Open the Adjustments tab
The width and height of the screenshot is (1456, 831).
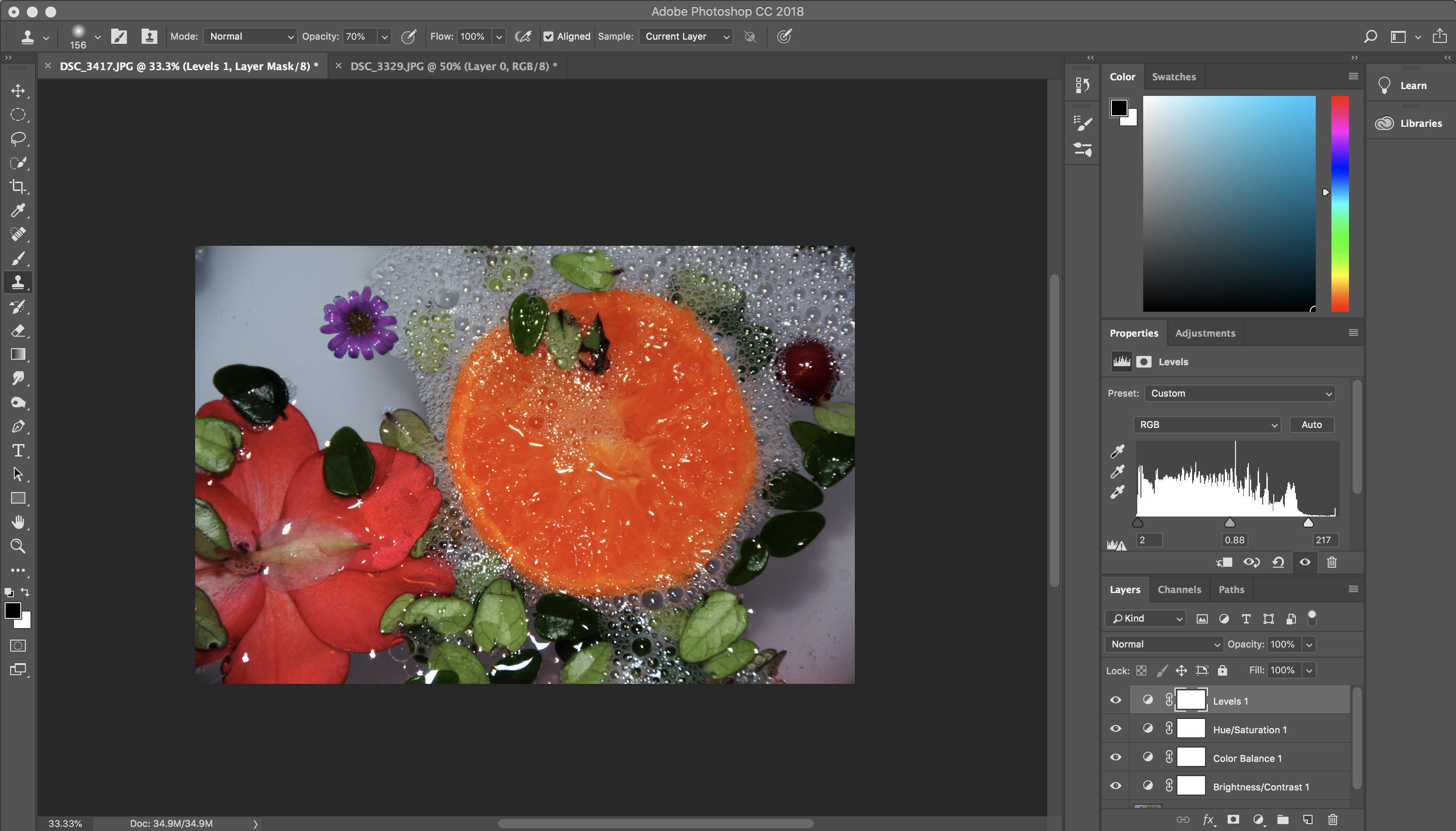pyautogui.click(x=1205, y=333)
